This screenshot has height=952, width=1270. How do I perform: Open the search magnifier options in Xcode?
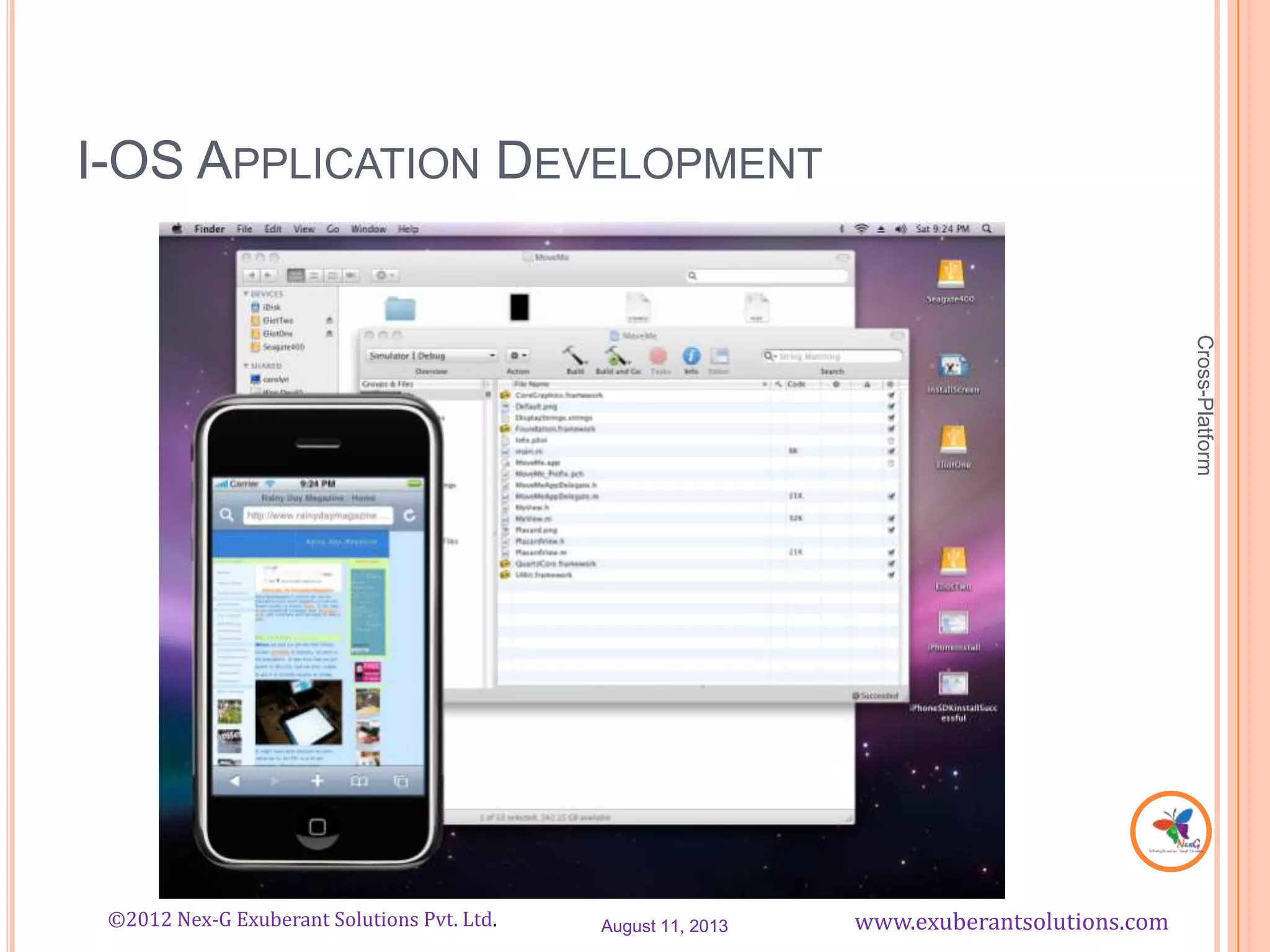coord(770,356)
